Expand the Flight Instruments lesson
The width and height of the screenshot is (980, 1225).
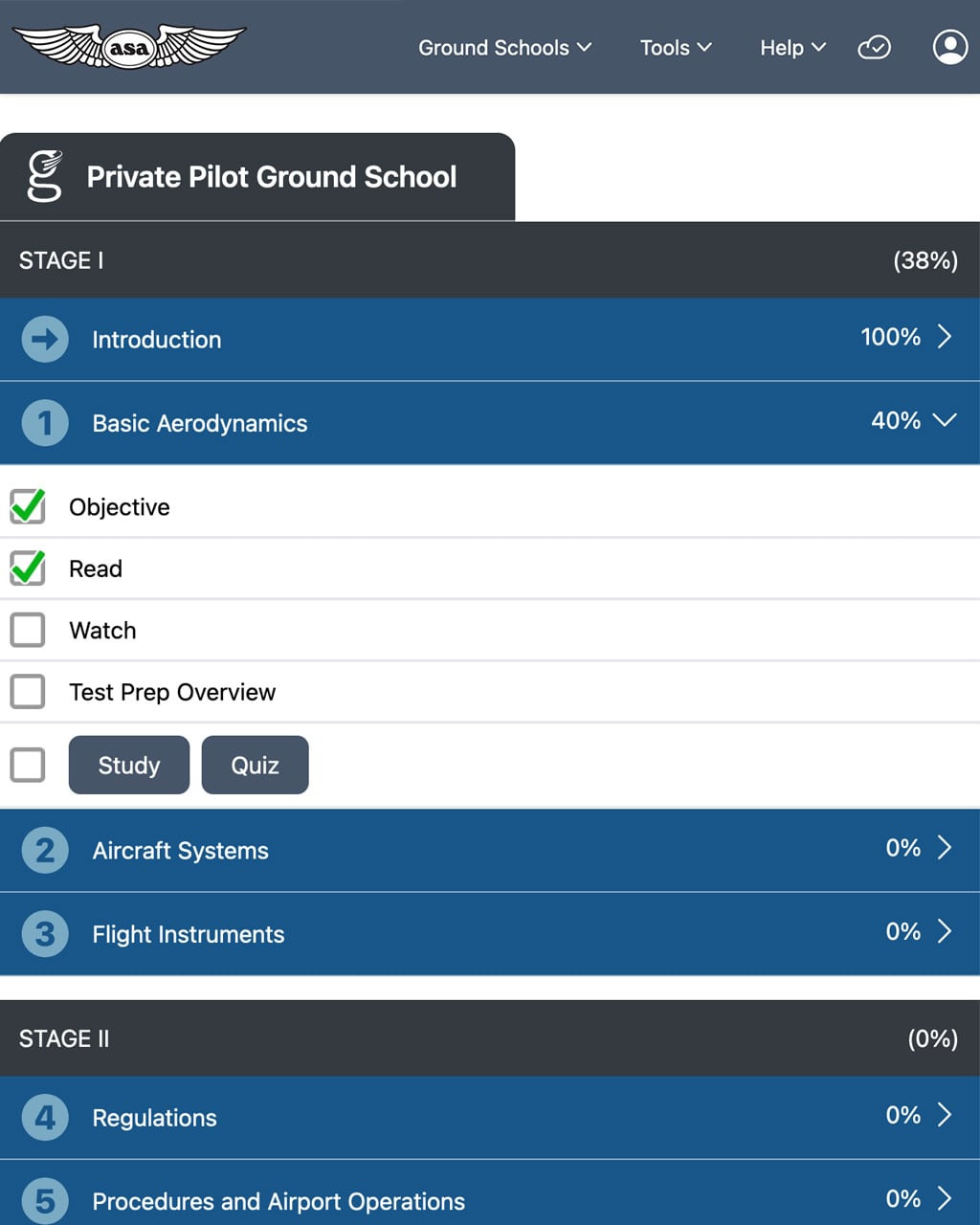[946, 933]
